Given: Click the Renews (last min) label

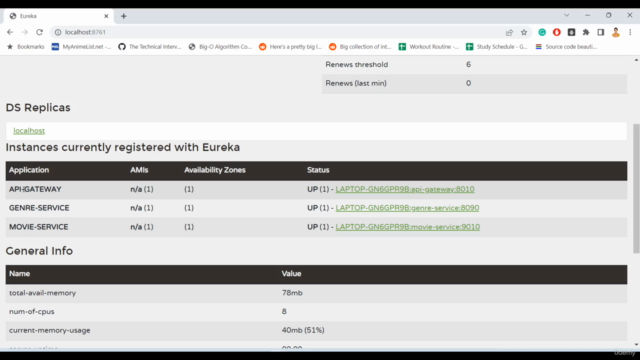Looking at the screenshot, I should (x=356, y=83).
